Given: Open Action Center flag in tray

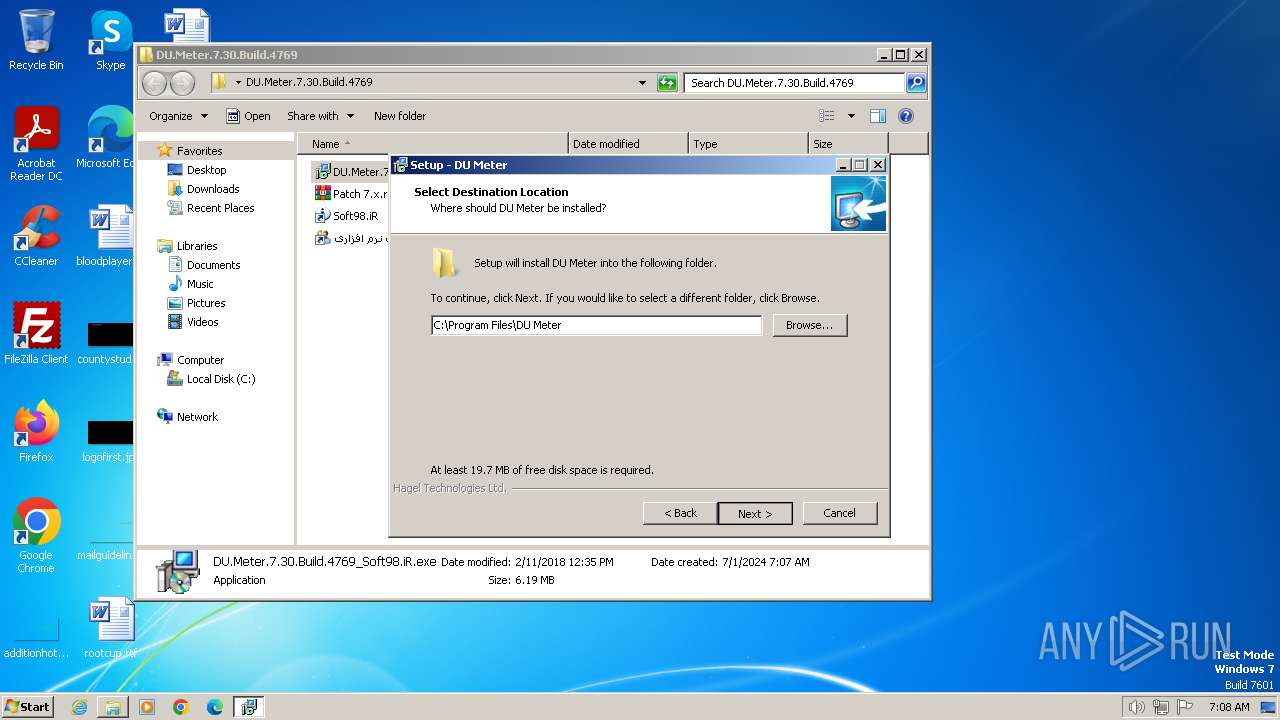Looking at the screenshot, I should pos(1185,707).
